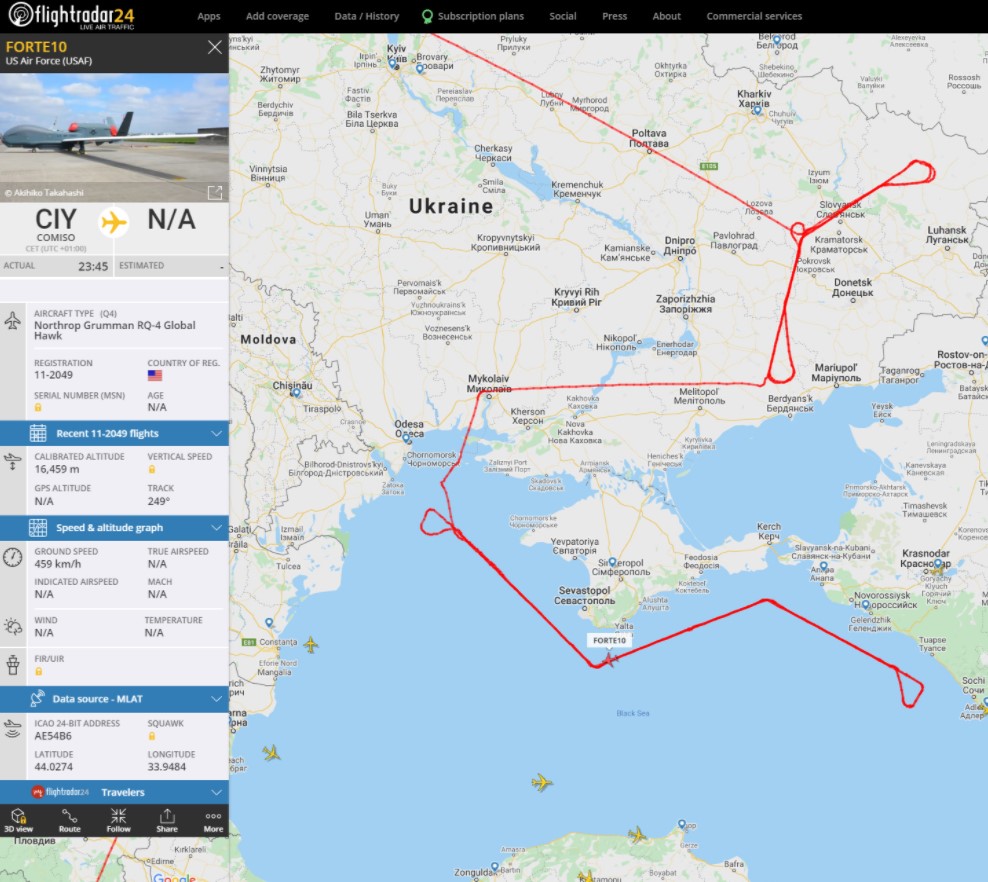Select the yellow plane near Constanta
Image resolution: width=988 pixels, height=882 pixels.
[x=311, y=644]
